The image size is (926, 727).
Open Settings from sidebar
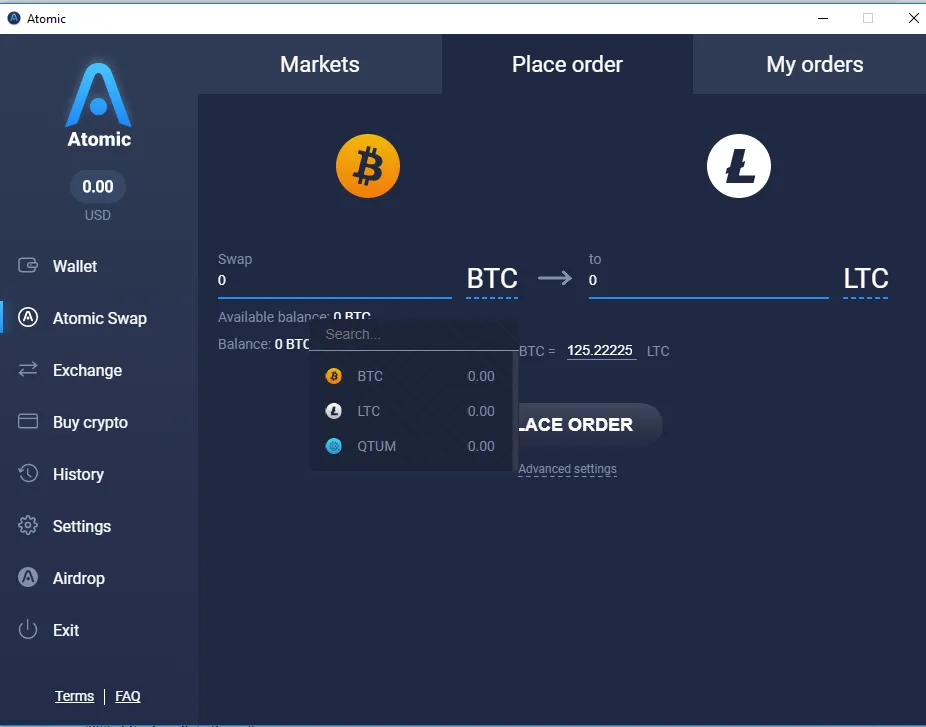point(81,526)
